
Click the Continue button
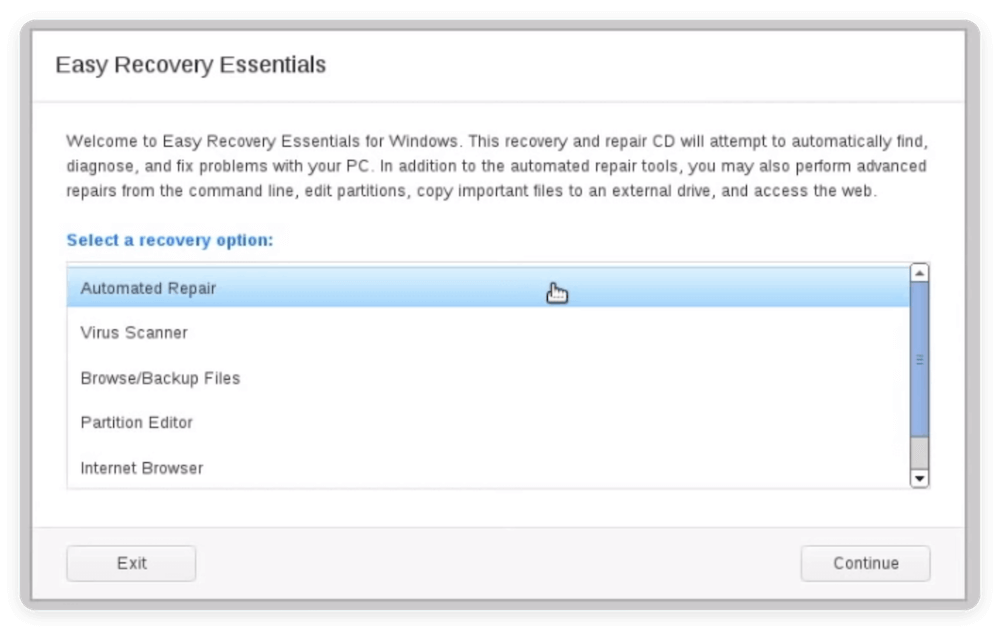click(x=864, y=563)
